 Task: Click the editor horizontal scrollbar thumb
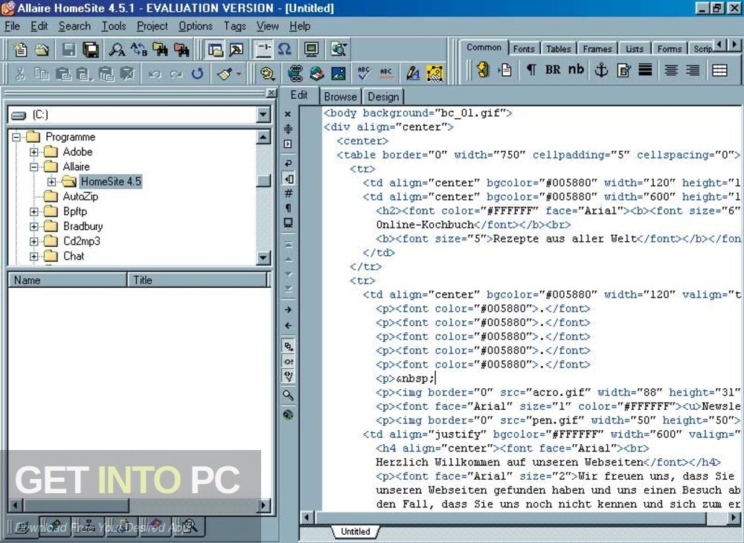(x=511, y=517)
